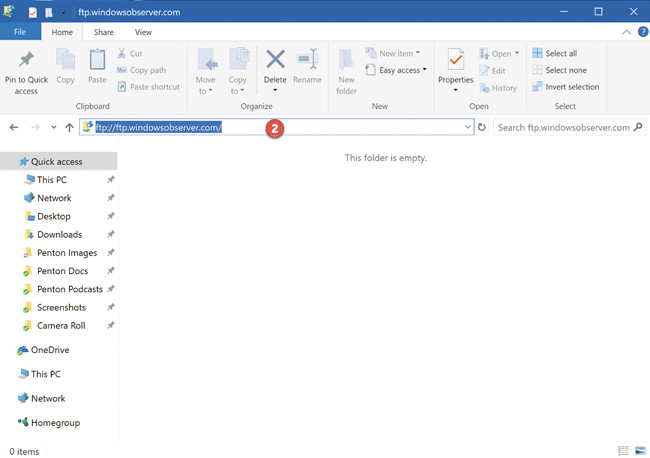Screen dimensions: 650x458
Task: Click Pin to Quick access icon
Action: click(x=27, y=60)
